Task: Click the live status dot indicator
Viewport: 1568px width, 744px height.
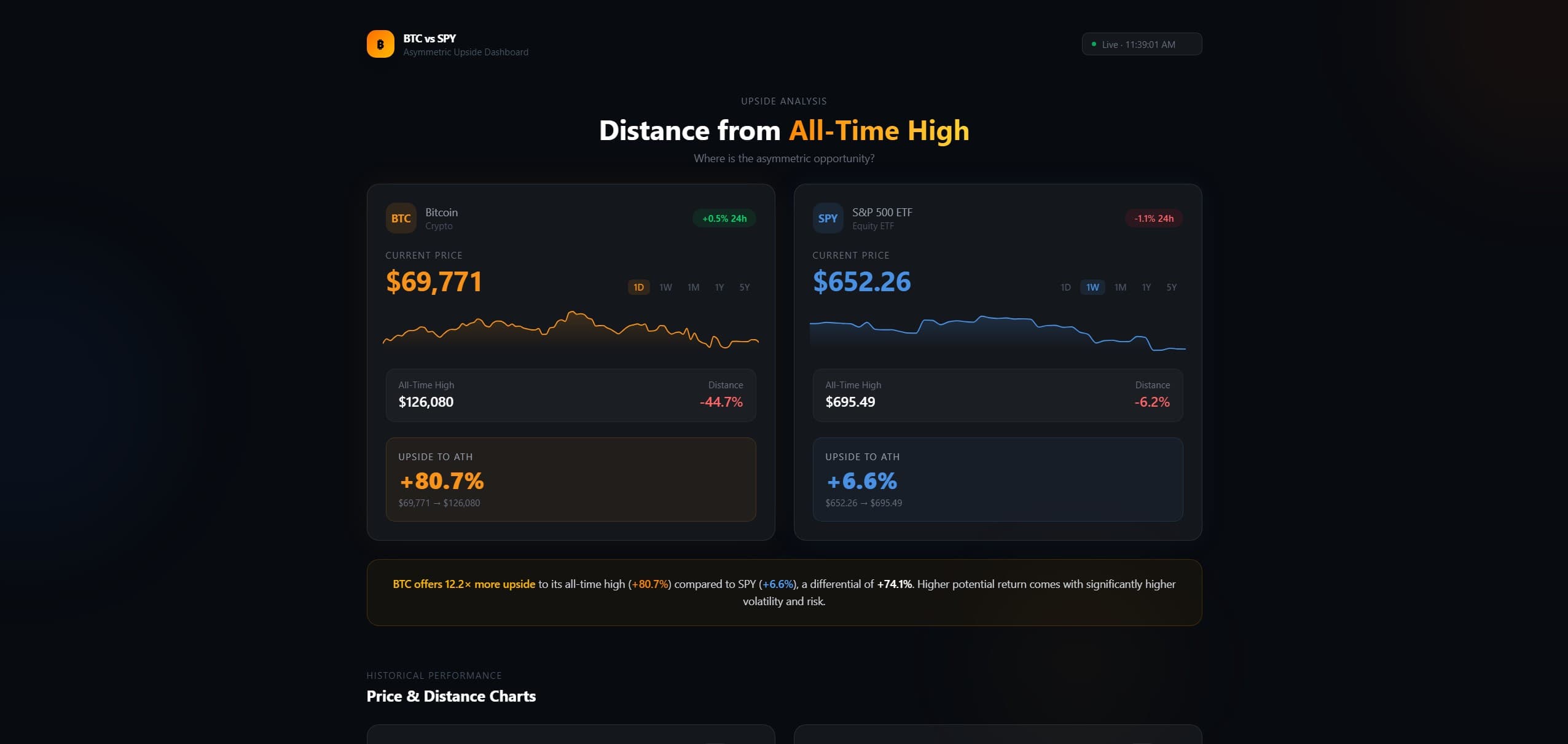Action: click(1094, 44)
